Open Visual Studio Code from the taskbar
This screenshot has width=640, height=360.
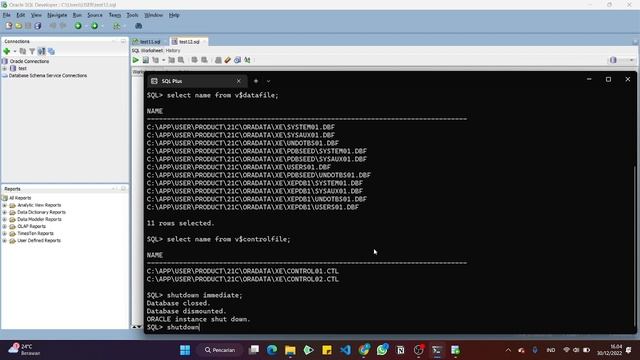(x=345, y=350)
